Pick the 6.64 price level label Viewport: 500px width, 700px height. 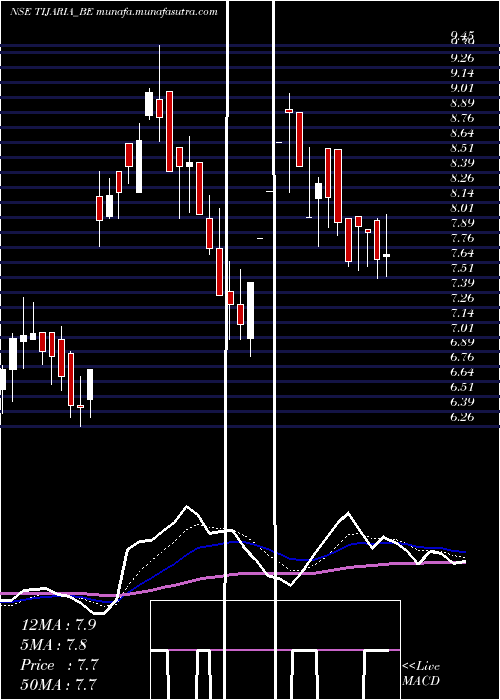[x=462, y=372]
